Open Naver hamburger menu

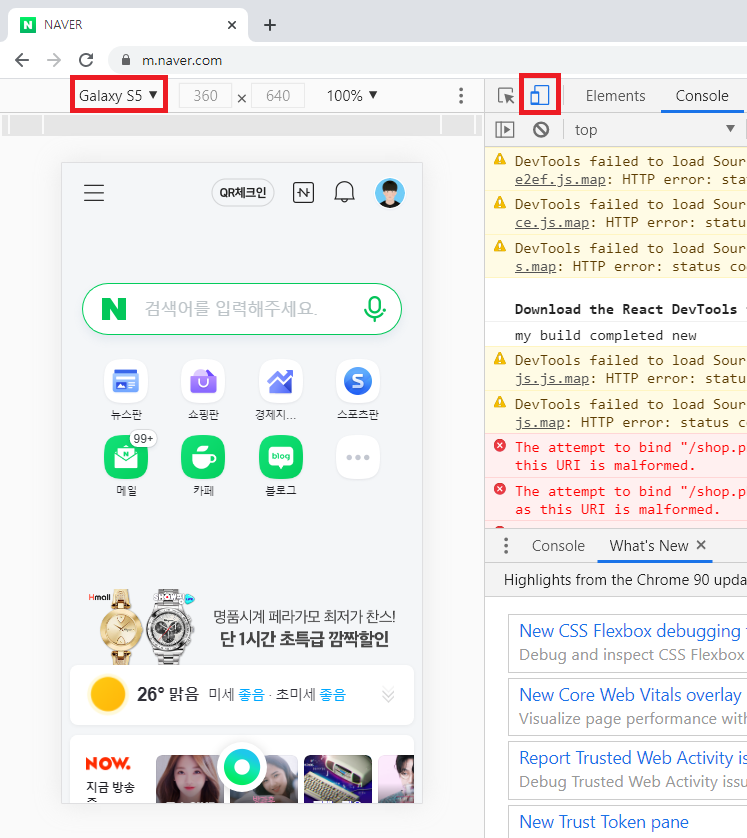point(94,192)
